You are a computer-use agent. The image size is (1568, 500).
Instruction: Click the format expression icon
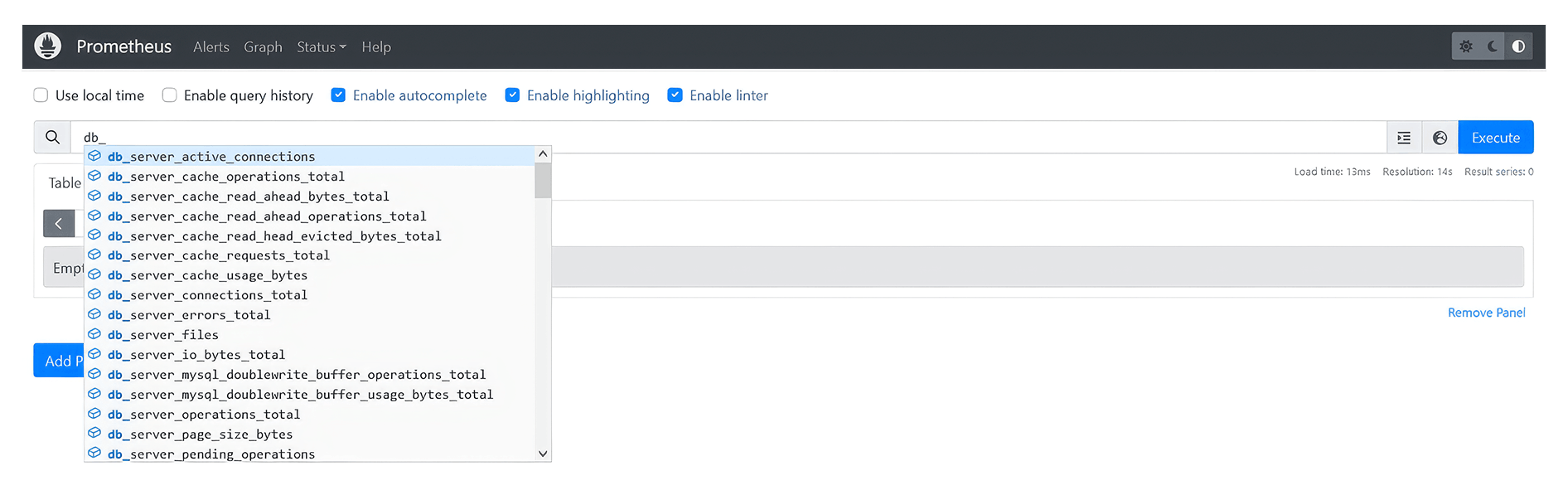pyautogui.click(x=1404, y=138)
